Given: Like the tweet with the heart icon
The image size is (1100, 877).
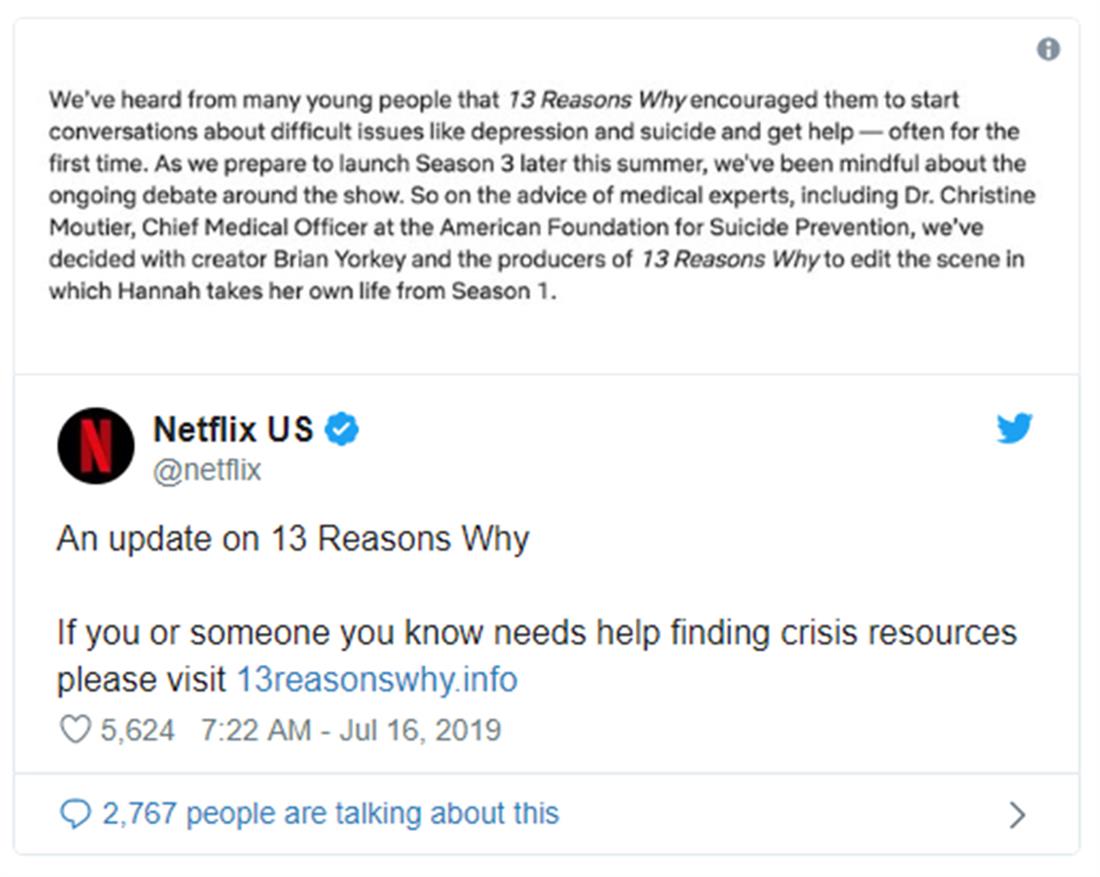Looking at the screenshot, I should pos(75,730).
